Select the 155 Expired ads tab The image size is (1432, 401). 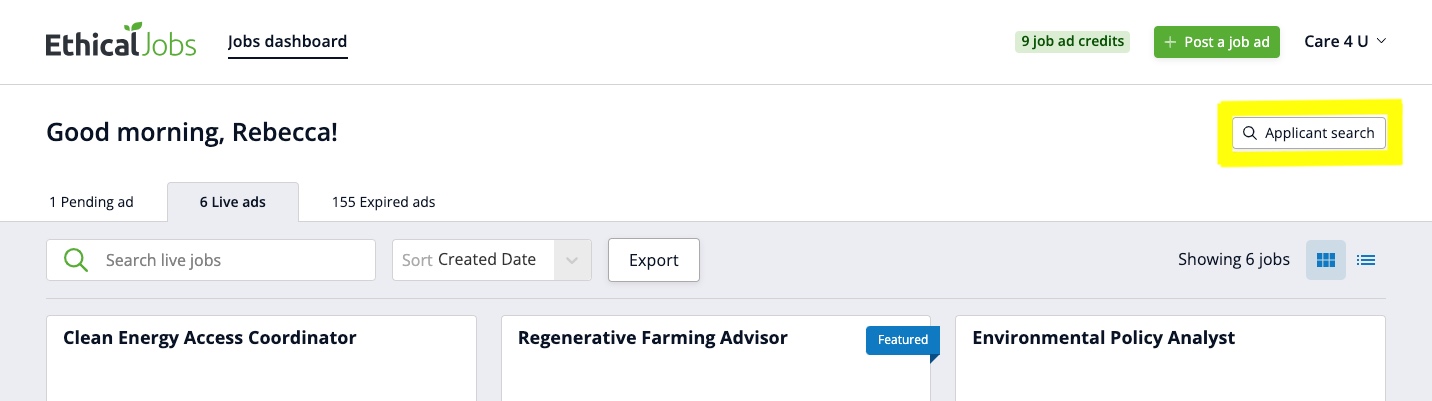[x=383, y=202]
